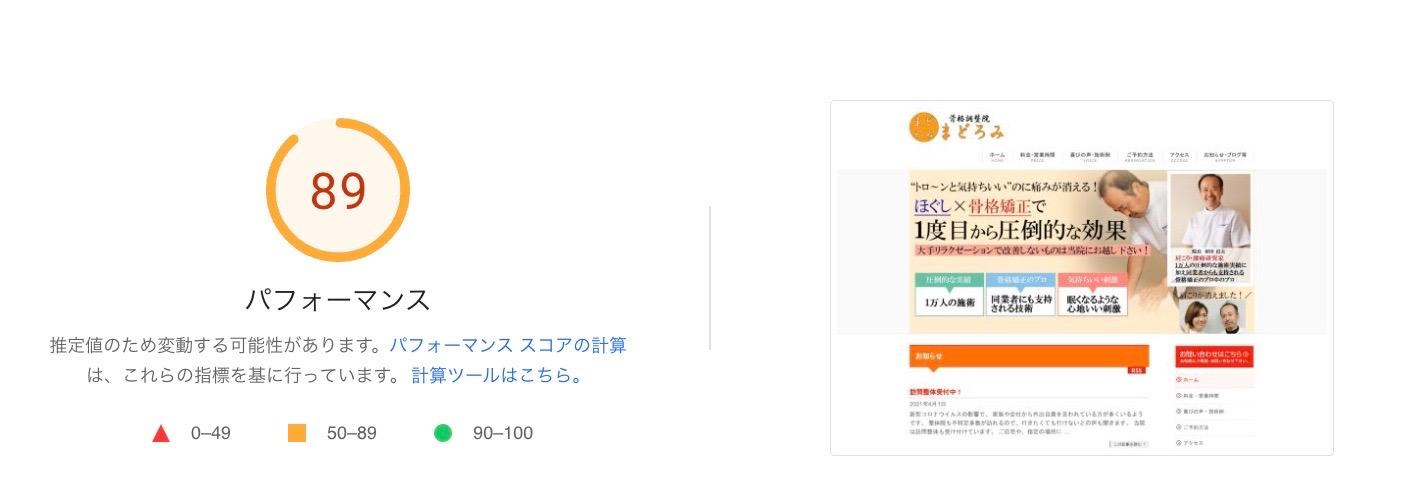Click the RSS badge in the お知らせ bar

coord(1137,370)
